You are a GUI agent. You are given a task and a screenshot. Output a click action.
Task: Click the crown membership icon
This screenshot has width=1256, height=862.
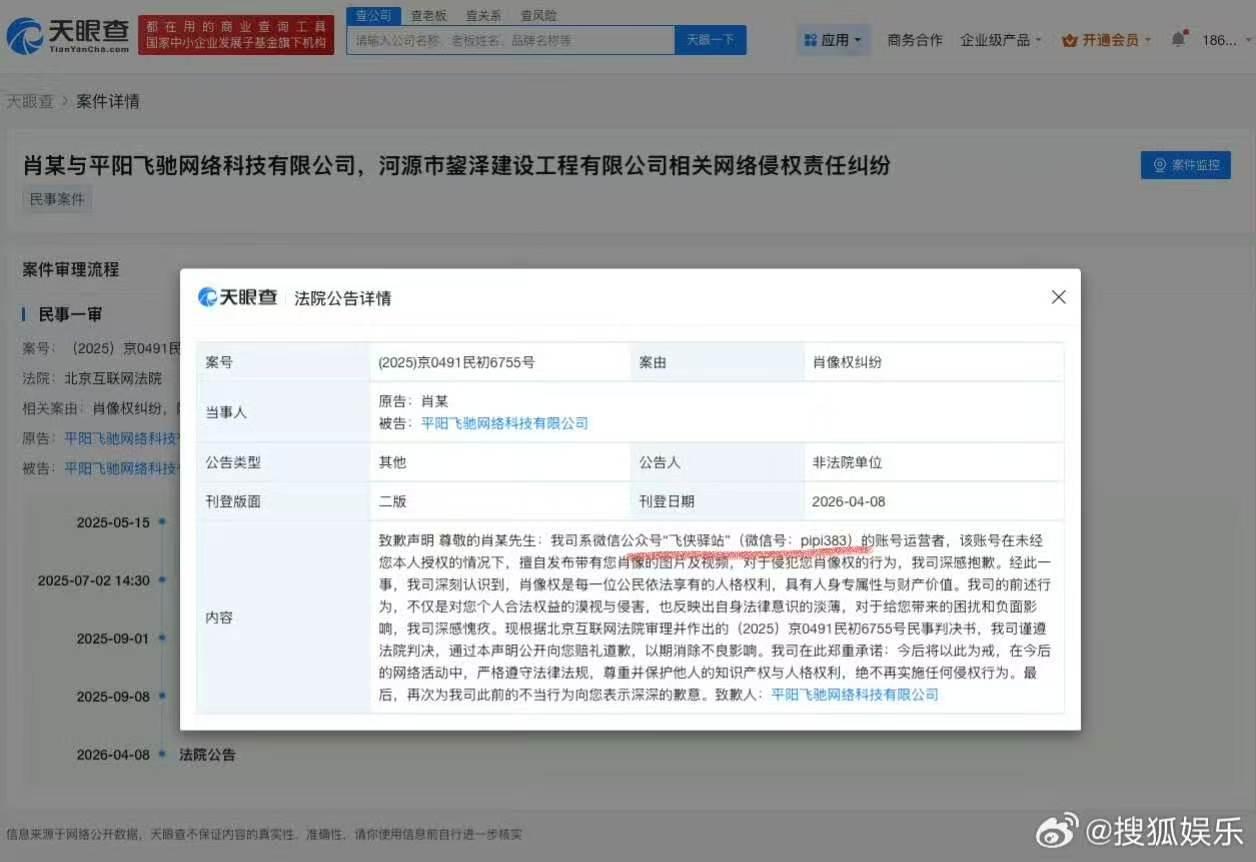click(1069, 41)
